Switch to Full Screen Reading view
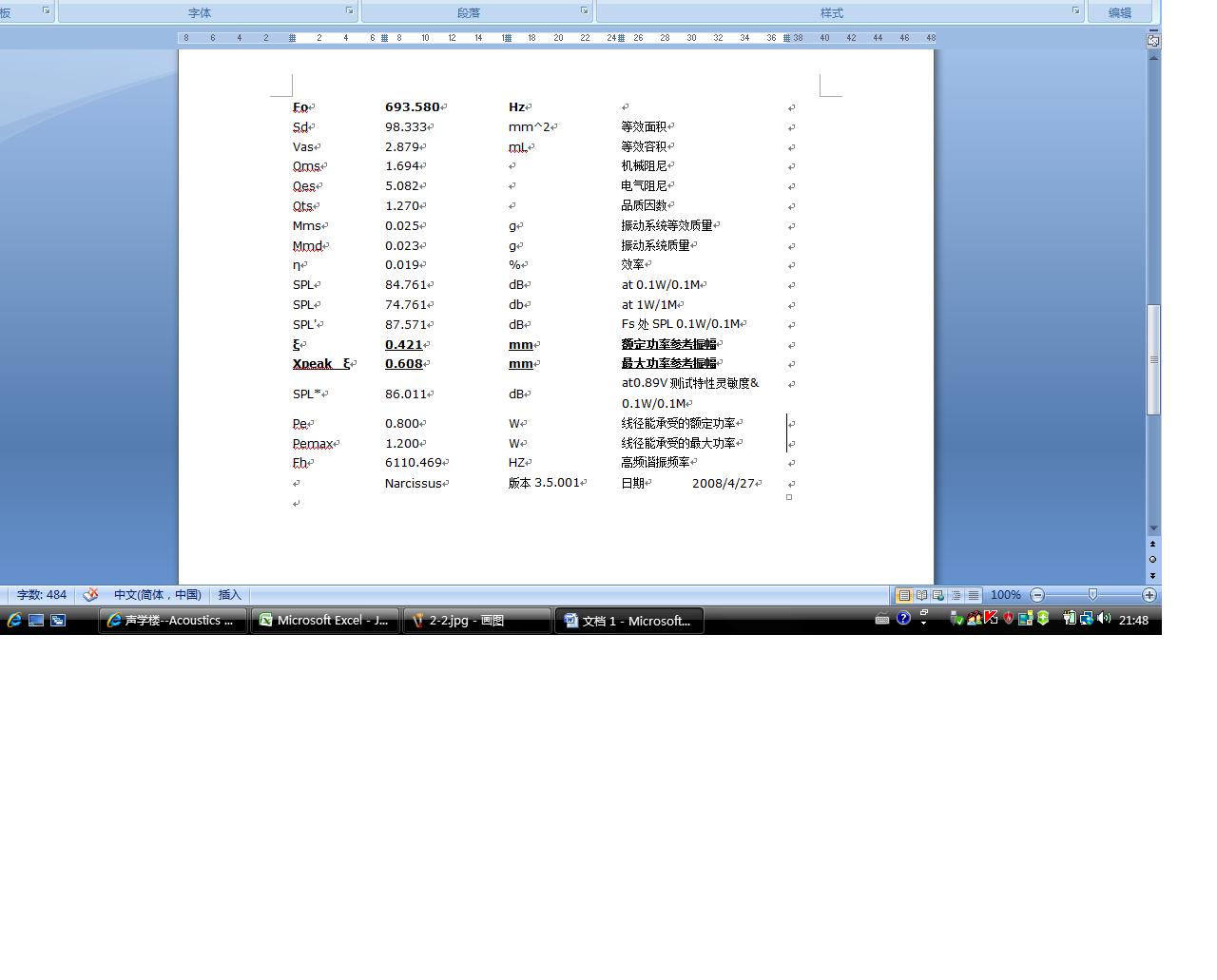This screenshot has width=1217, height=980. pyautogui.click(x=921, y=595)
